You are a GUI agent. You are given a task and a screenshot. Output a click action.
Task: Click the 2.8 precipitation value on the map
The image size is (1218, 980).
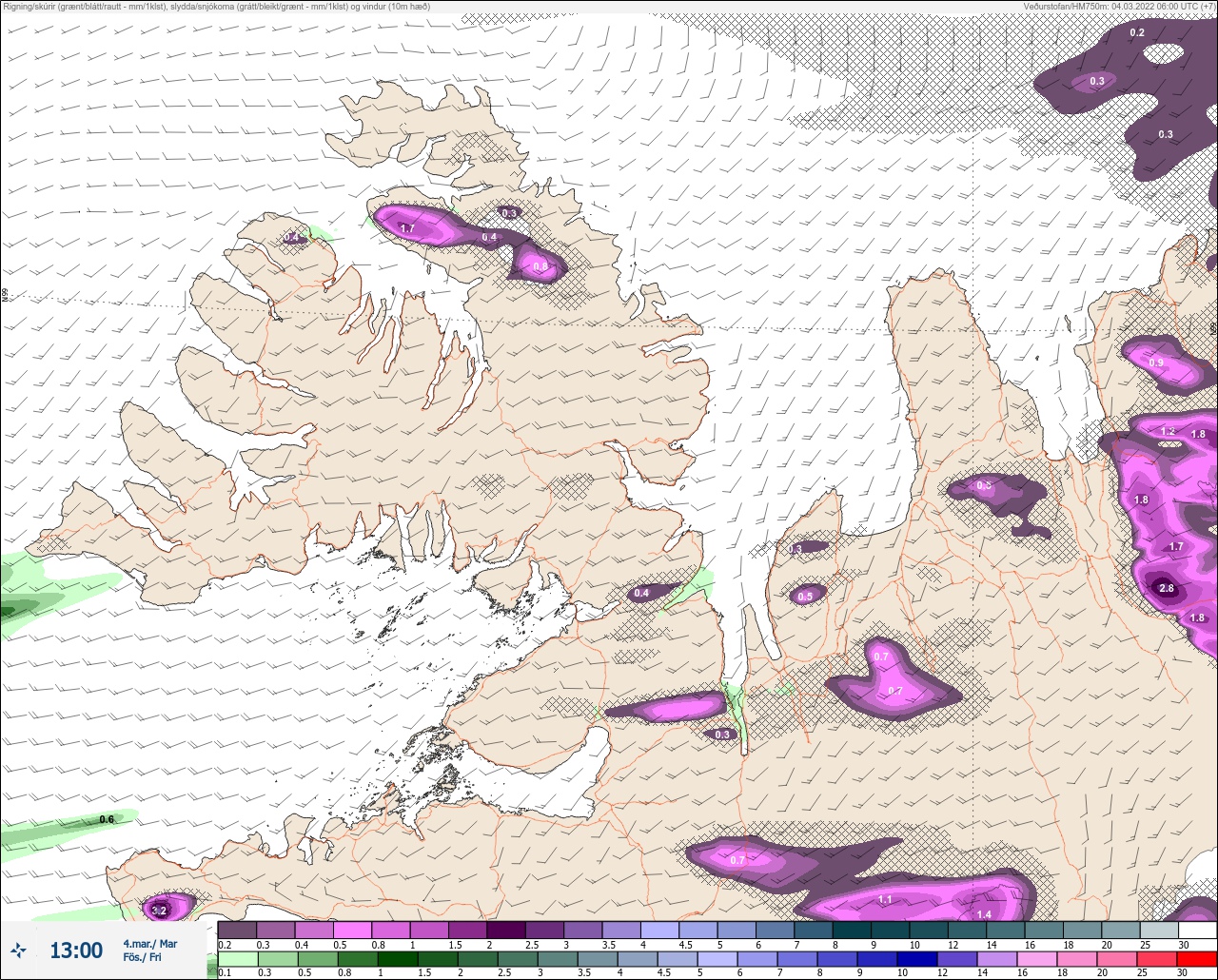coord(1167,588)
